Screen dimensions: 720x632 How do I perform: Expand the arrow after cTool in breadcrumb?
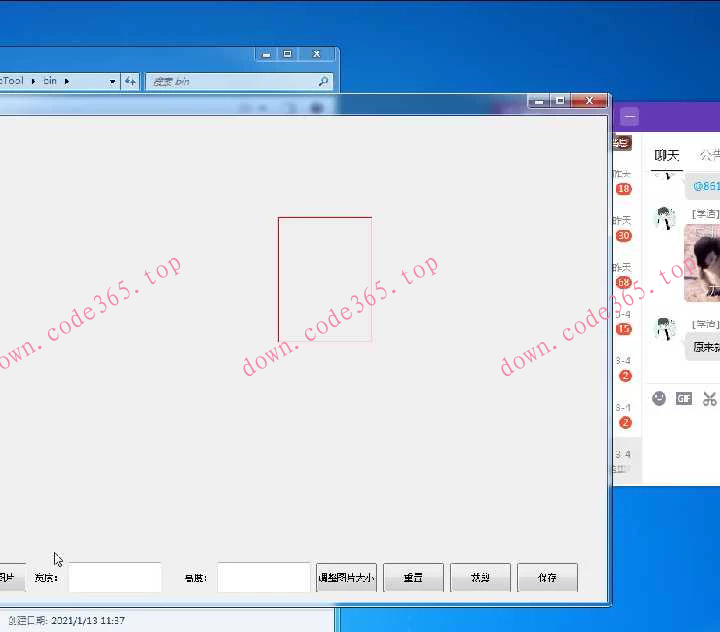pyautogui.click(x=34, y=81)
